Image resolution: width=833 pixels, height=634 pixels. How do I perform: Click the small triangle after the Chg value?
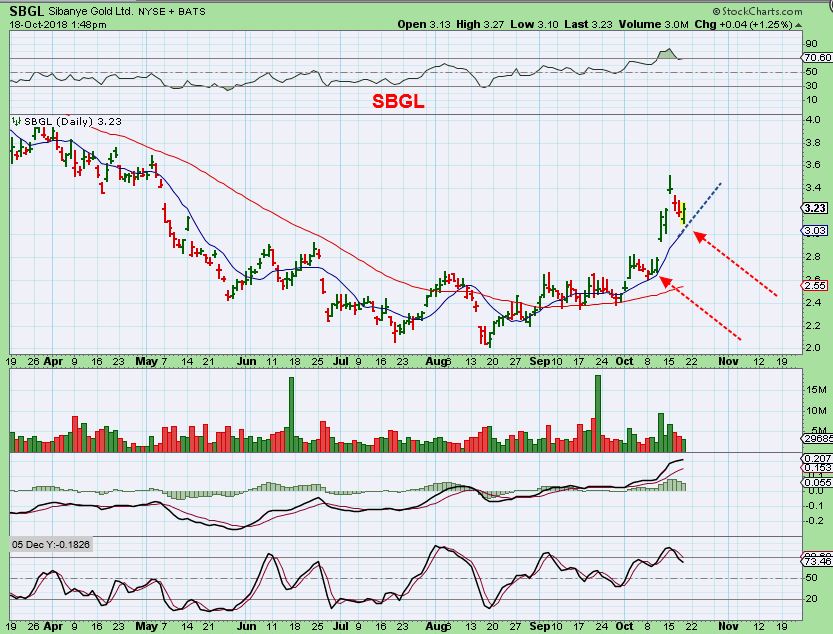[798, 25]
